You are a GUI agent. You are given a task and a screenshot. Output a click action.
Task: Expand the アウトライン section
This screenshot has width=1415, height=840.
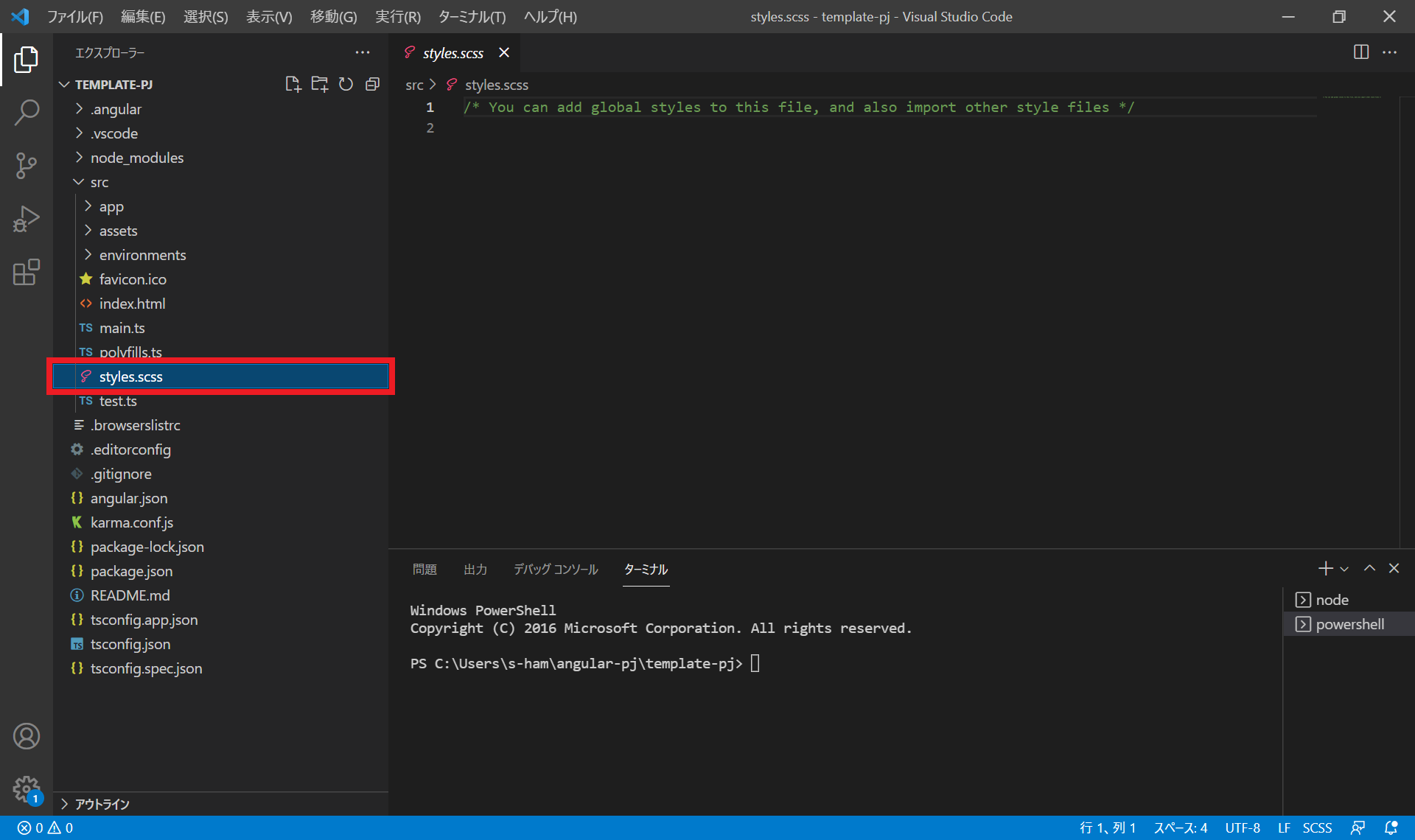click(x=102, y=804)
